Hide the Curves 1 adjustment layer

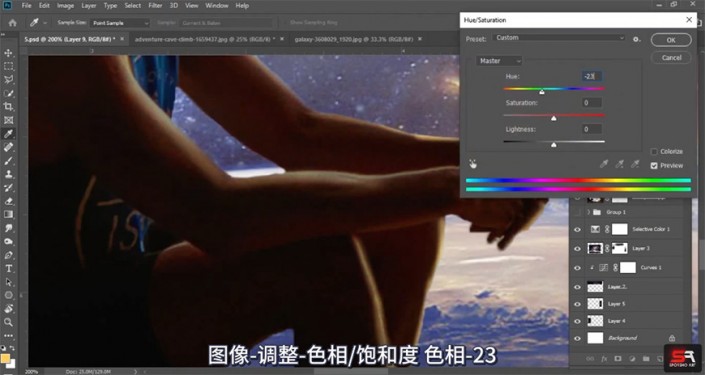point(577,268)
